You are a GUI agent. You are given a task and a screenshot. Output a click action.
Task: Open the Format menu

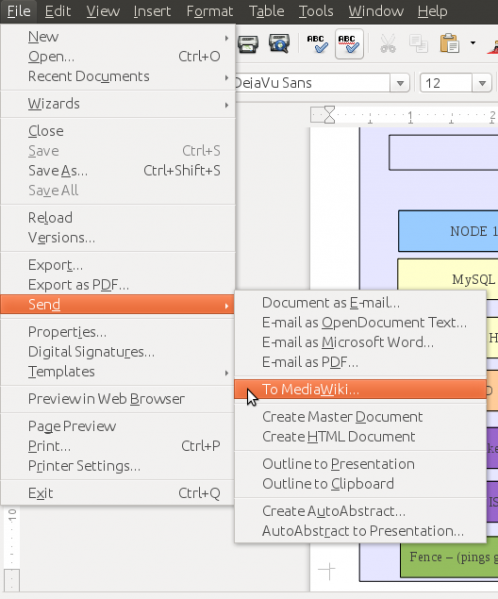point(209,11)
